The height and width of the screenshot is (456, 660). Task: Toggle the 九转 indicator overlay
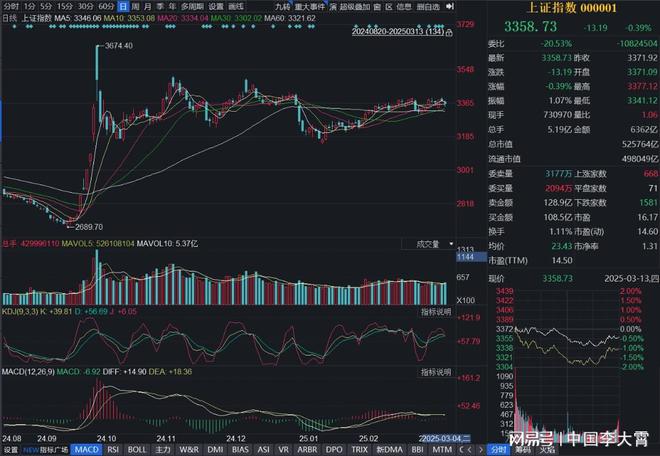pyautogui.click(x=280, y=6)
